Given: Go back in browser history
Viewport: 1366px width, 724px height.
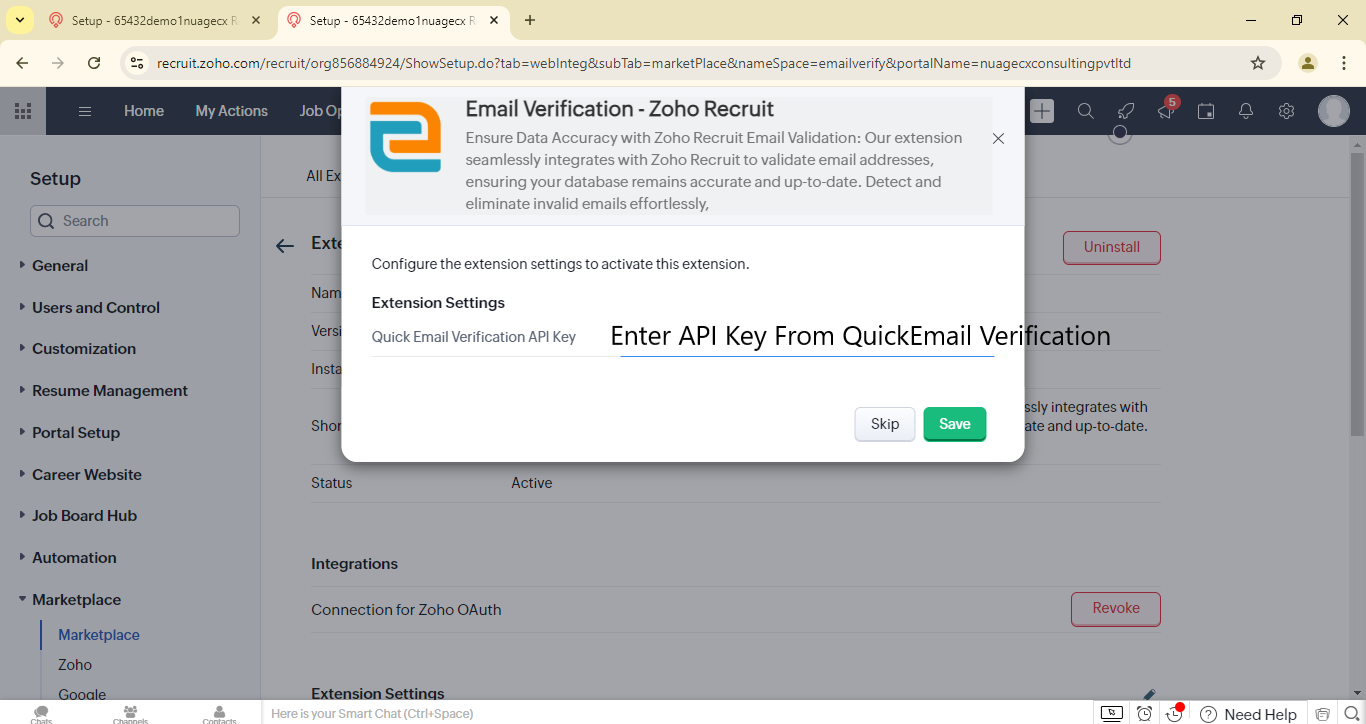Looking at the screenshot, I should [x=22, y=63].
